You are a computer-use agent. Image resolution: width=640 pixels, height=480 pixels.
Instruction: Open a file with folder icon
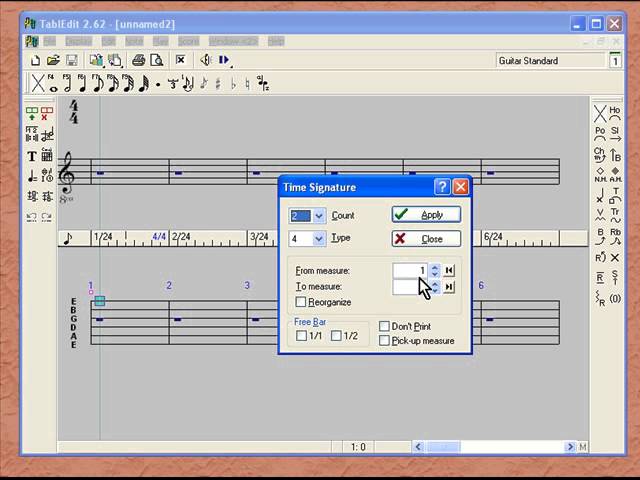53,60
